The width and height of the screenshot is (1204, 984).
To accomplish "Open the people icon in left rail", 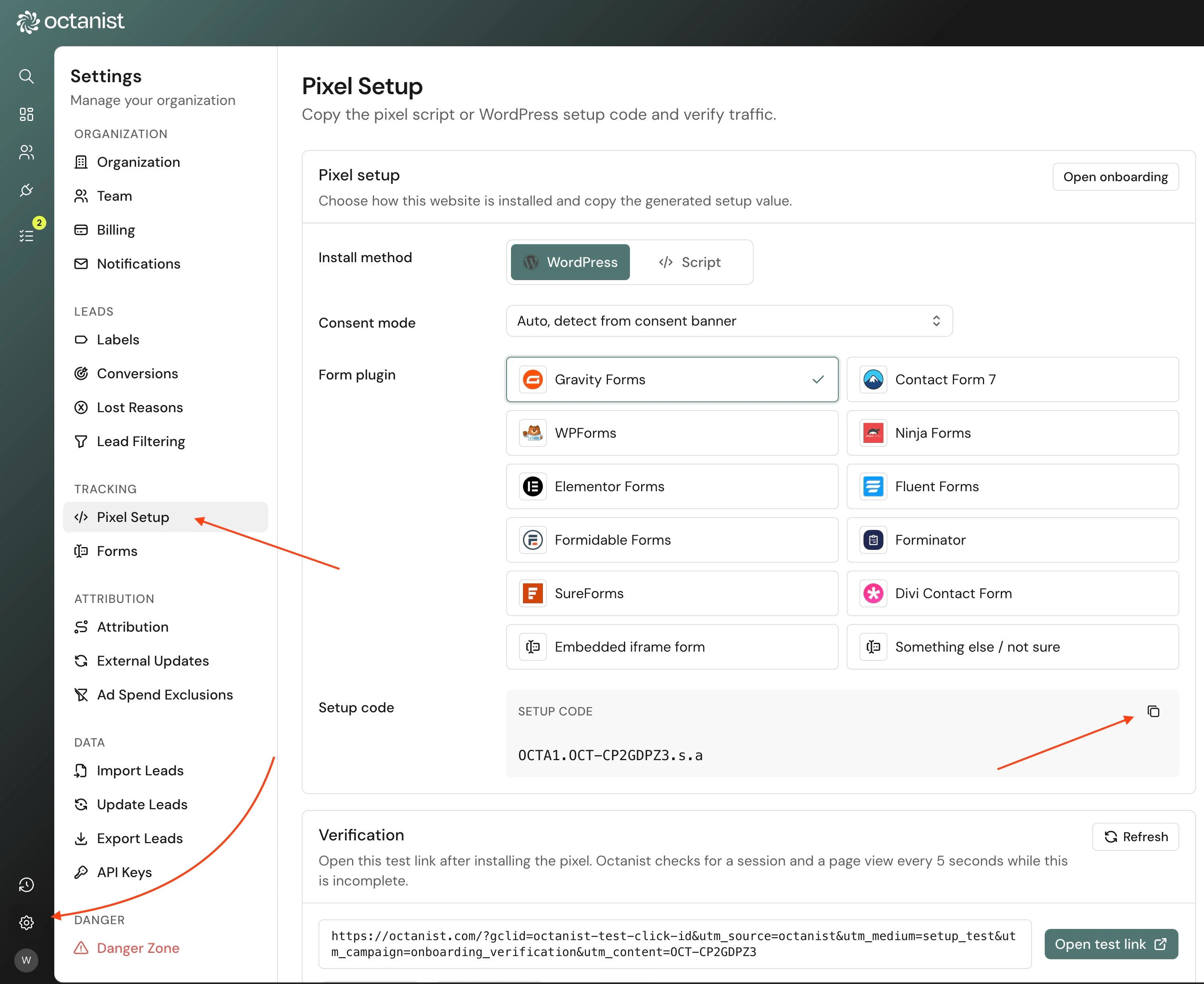I will point(26,152).
